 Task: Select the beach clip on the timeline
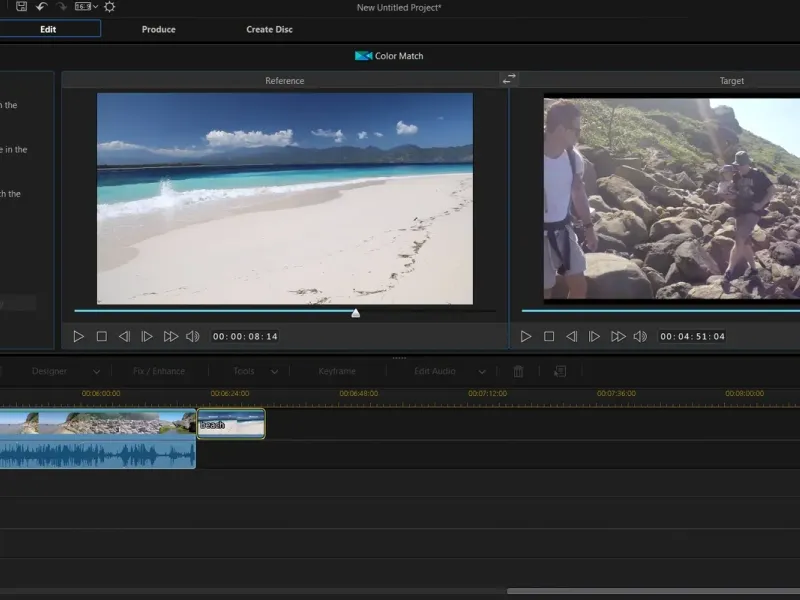point(231,424)
